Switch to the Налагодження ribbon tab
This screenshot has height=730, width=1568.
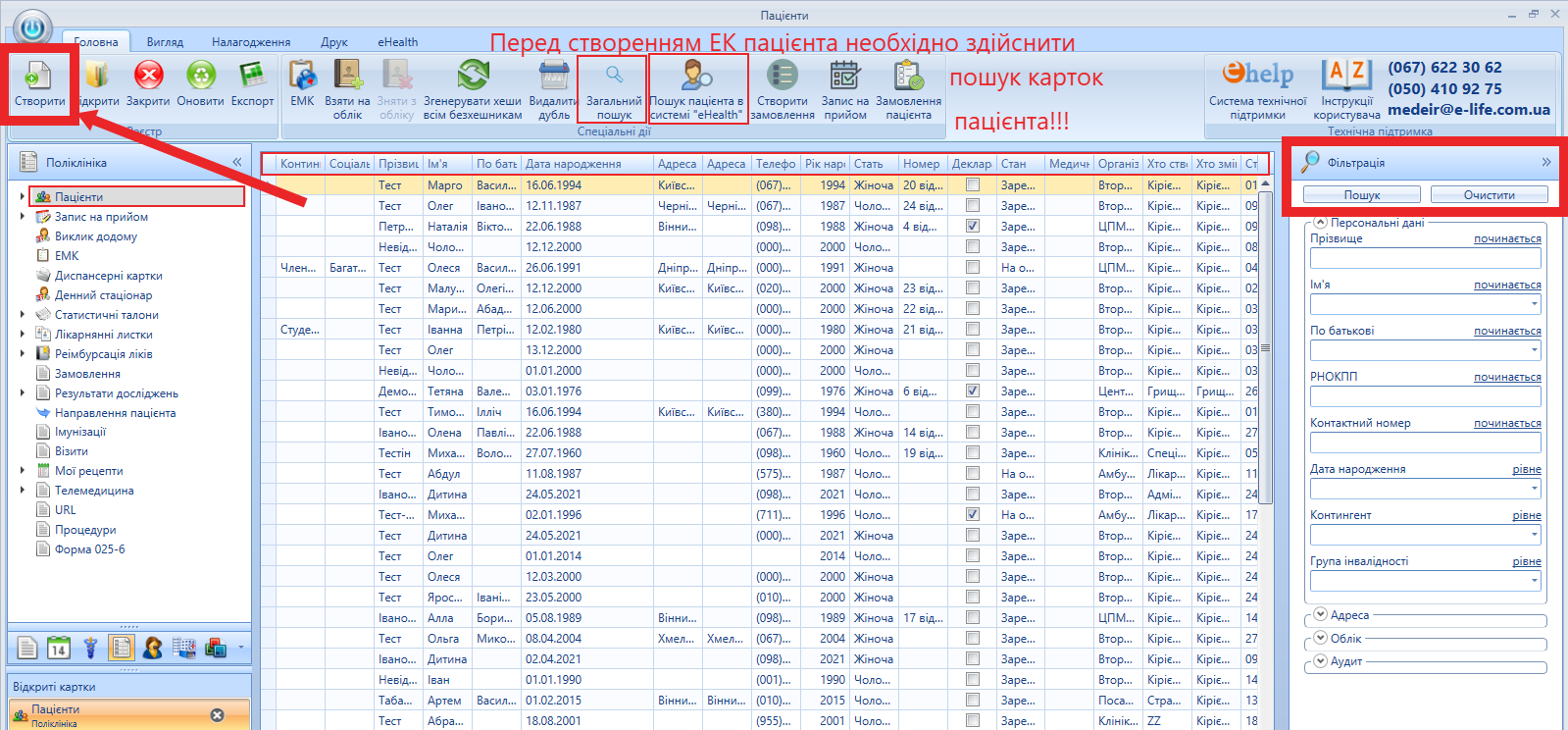point(251,42)
